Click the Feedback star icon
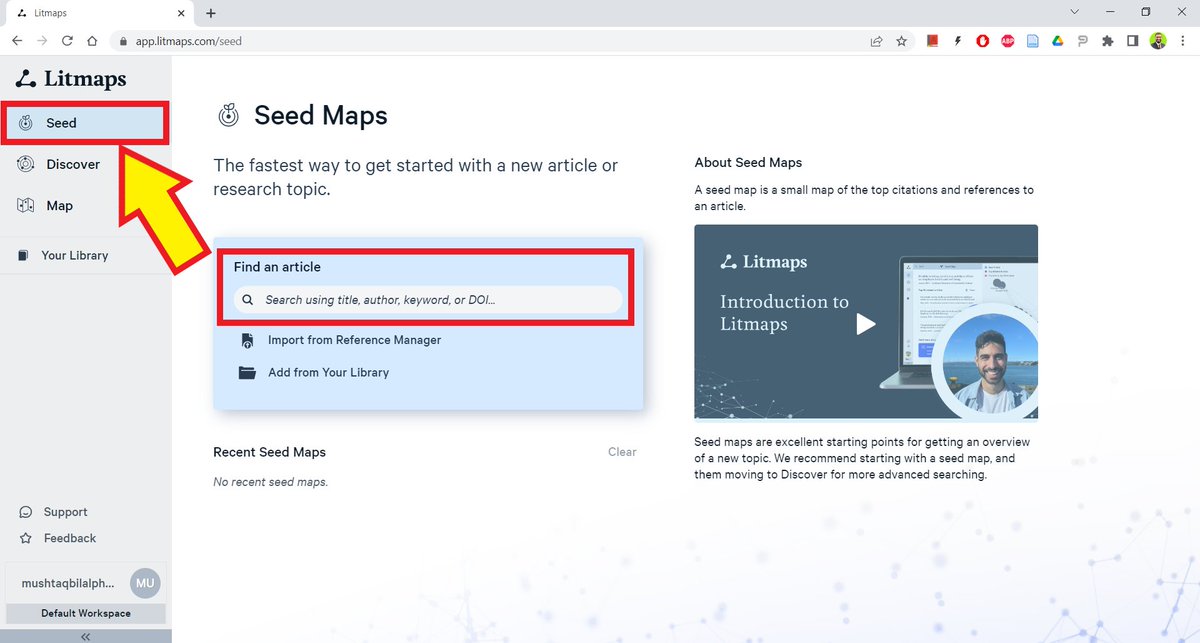 24,538
